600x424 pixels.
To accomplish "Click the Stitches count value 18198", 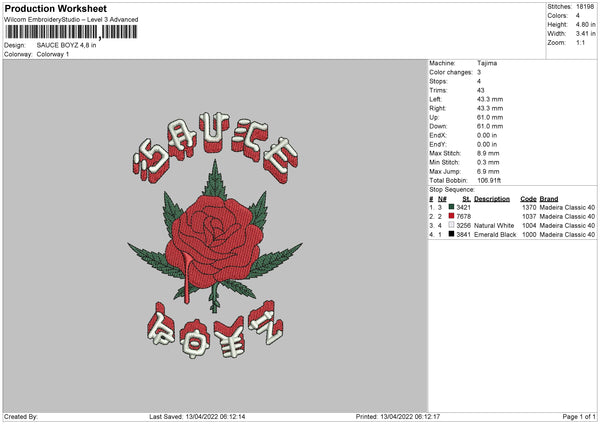I will coord(585,7).
